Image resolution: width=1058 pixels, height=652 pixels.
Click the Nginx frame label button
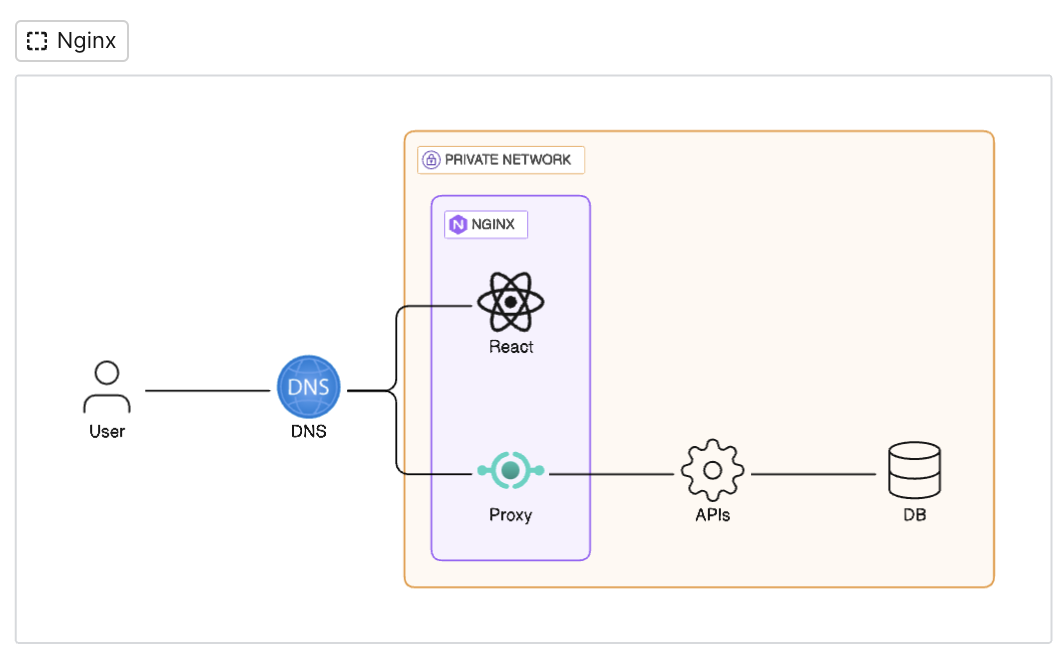pos(72,41)
